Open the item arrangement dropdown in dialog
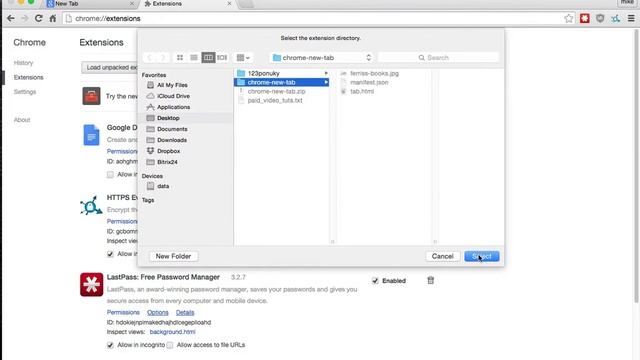The width and height of the screenshot is (640, 360). tap(243, 58)
